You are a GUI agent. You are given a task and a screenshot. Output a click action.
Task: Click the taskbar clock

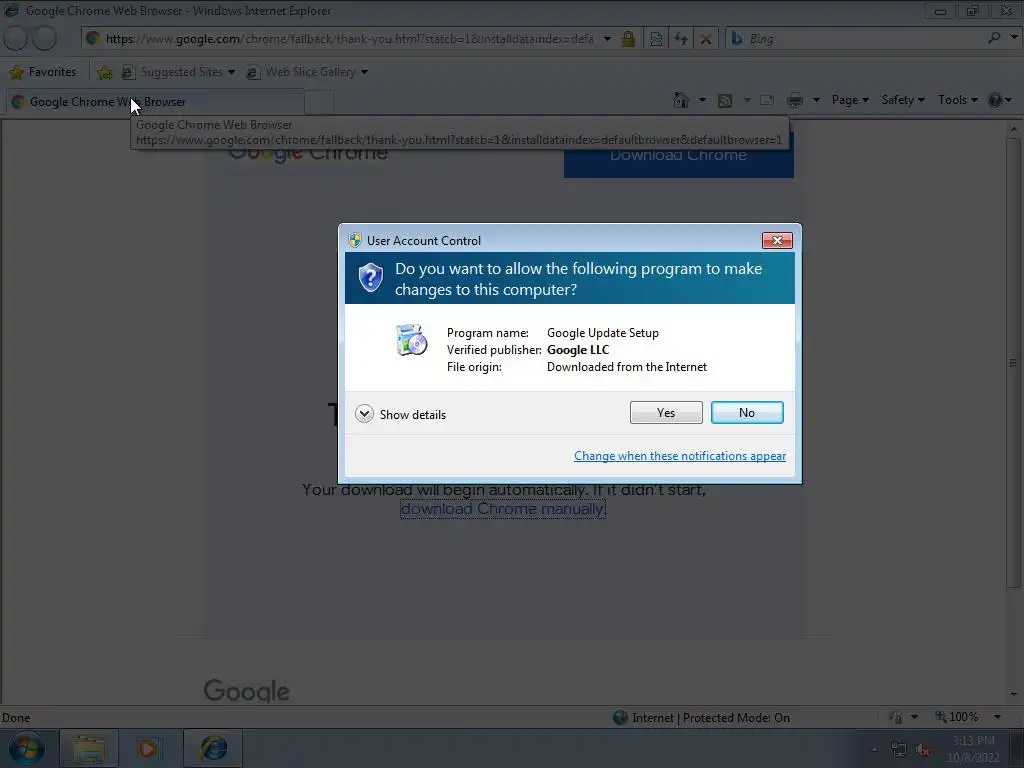tap(974, 749)
